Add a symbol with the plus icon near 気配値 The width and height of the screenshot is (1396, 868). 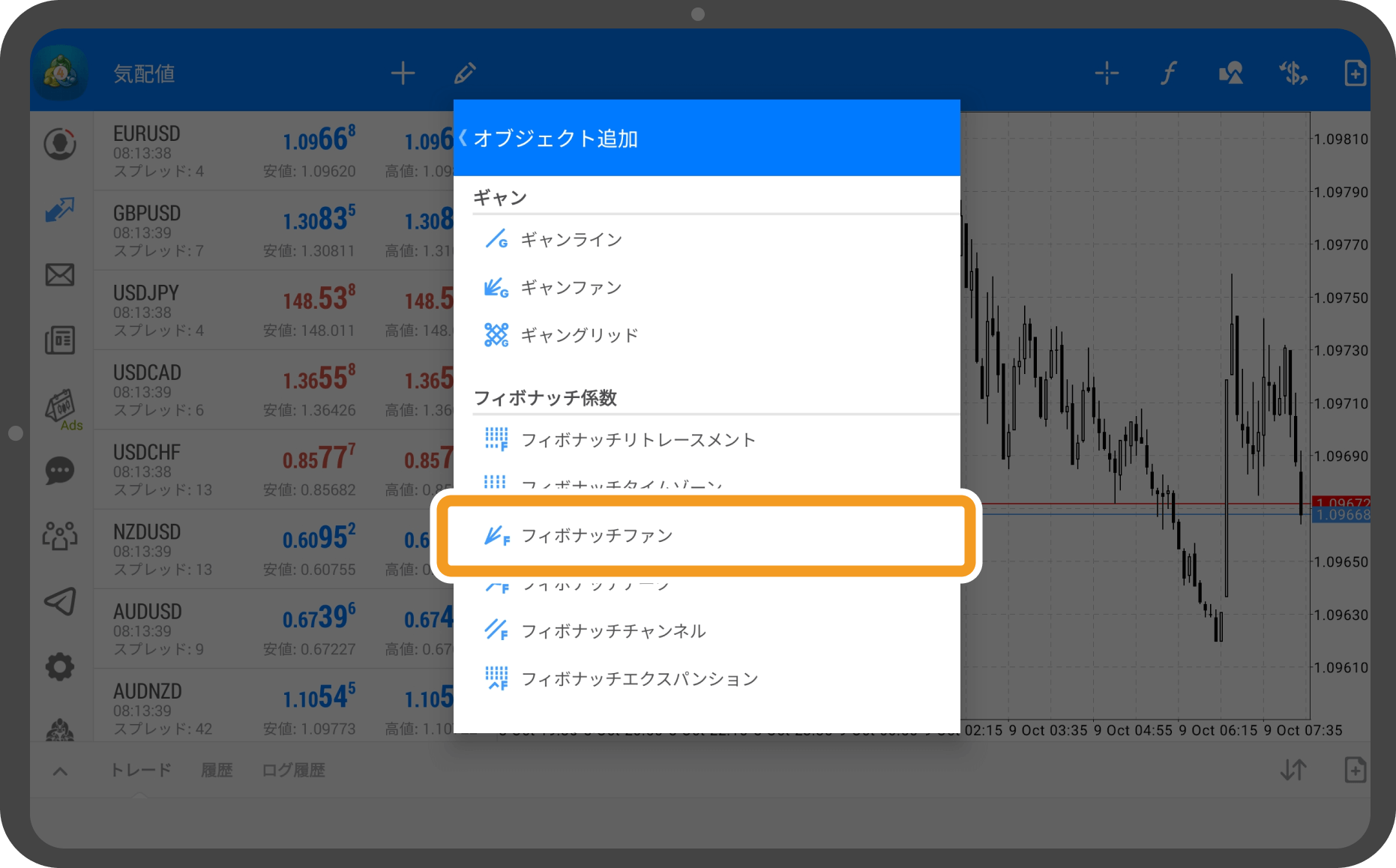click(x=403, y=72)
